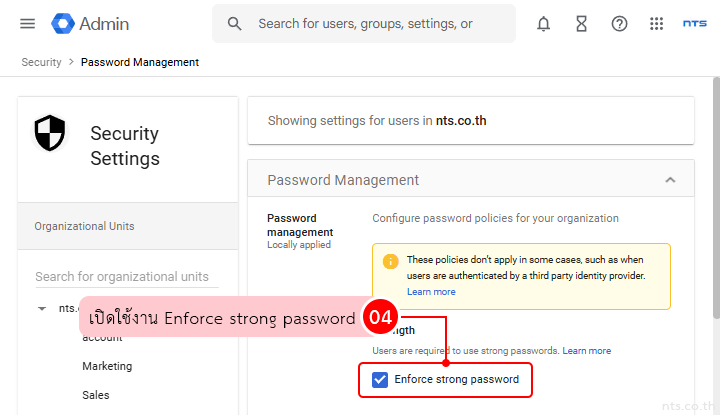Open the tasks hourglass icon
The width and height of the screenshot is (720, 415).
(581, 23)
